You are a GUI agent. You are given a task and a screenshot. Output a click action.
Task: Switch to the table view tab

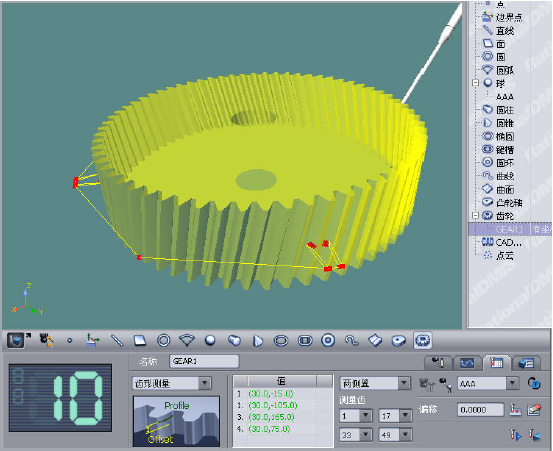tap(497, 362)
